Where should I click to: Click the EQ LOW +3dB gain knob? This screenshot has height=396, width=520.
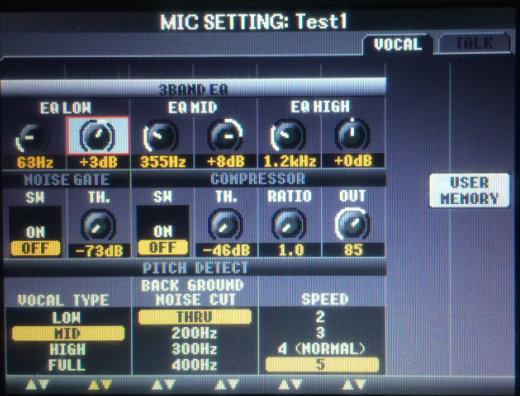pyautogui.click(x=98, y=136)
